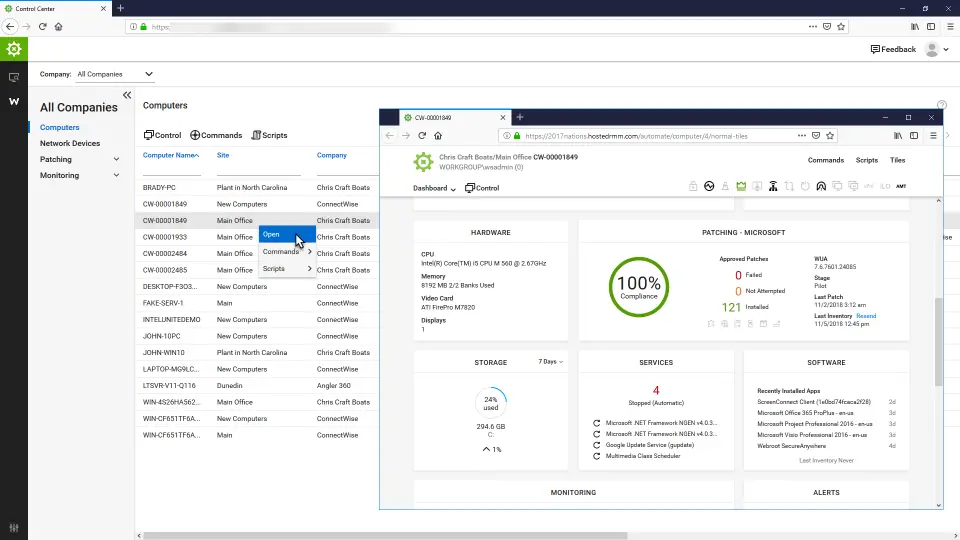Open the sidebar monitor icon
This screenshot has width=960, height=540.
13,77
